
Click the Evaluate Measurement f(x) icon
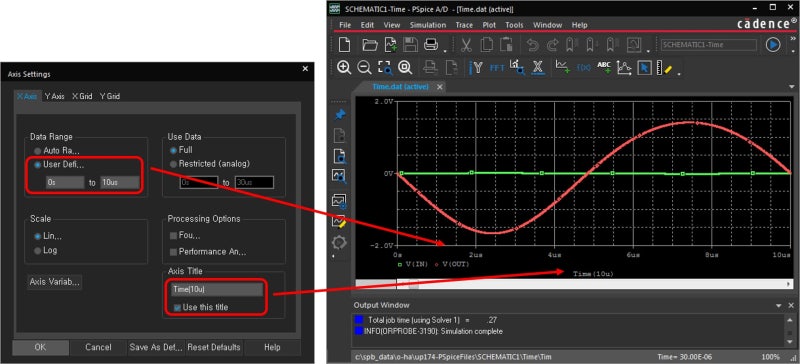click(584, 67)
